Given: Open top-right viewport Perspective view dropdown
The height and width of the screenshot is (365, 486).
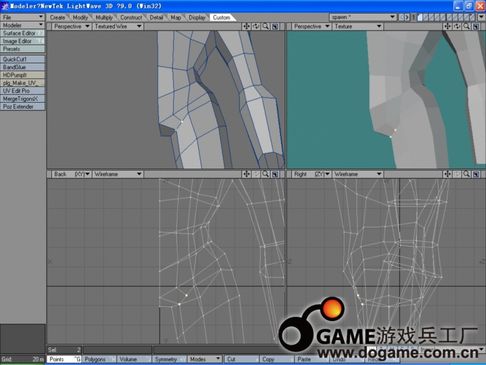Looking at the screenshot, I should pyautogui.click(x=311, y=26).
